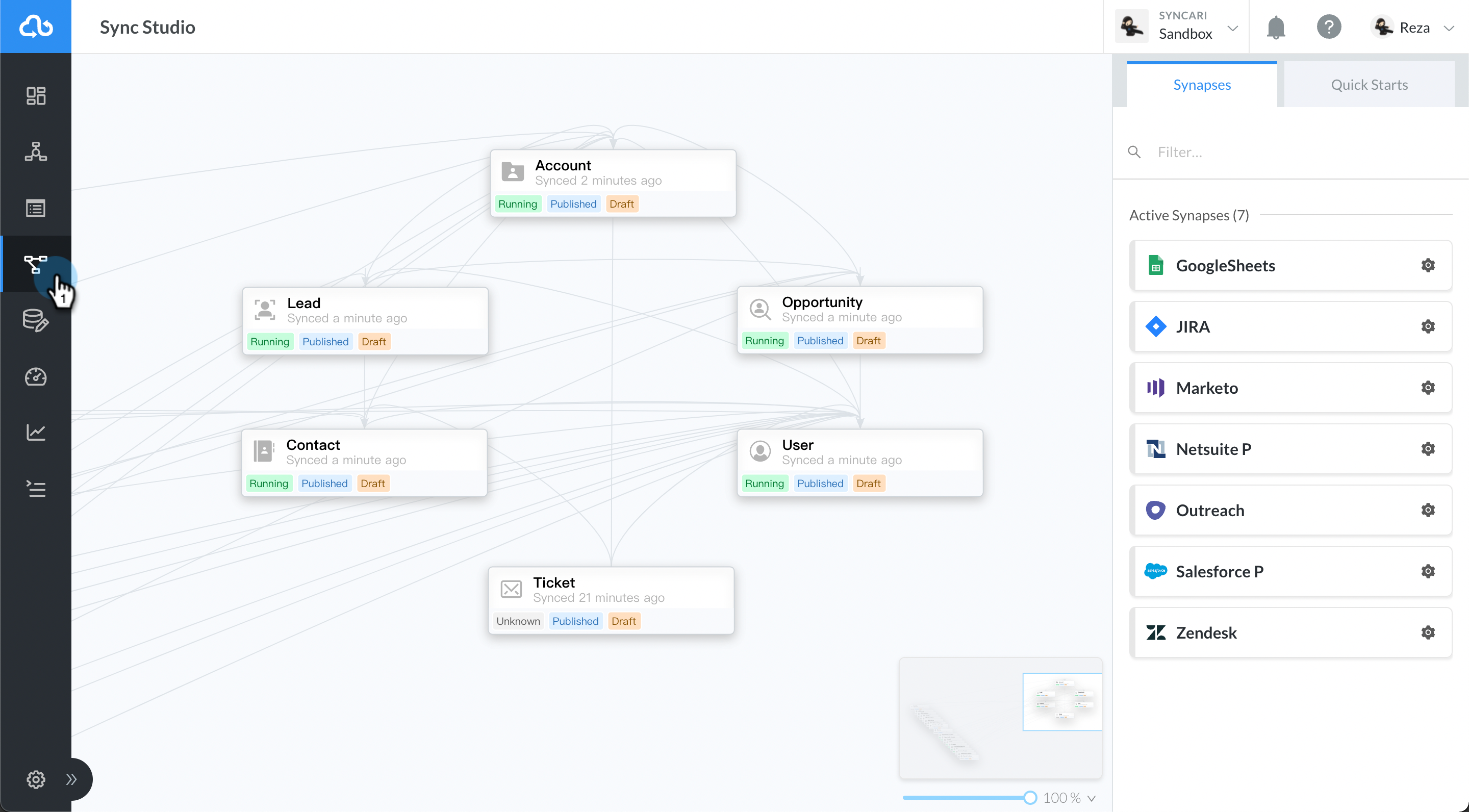Click the Running badge on the Lead node

[270, 341]
